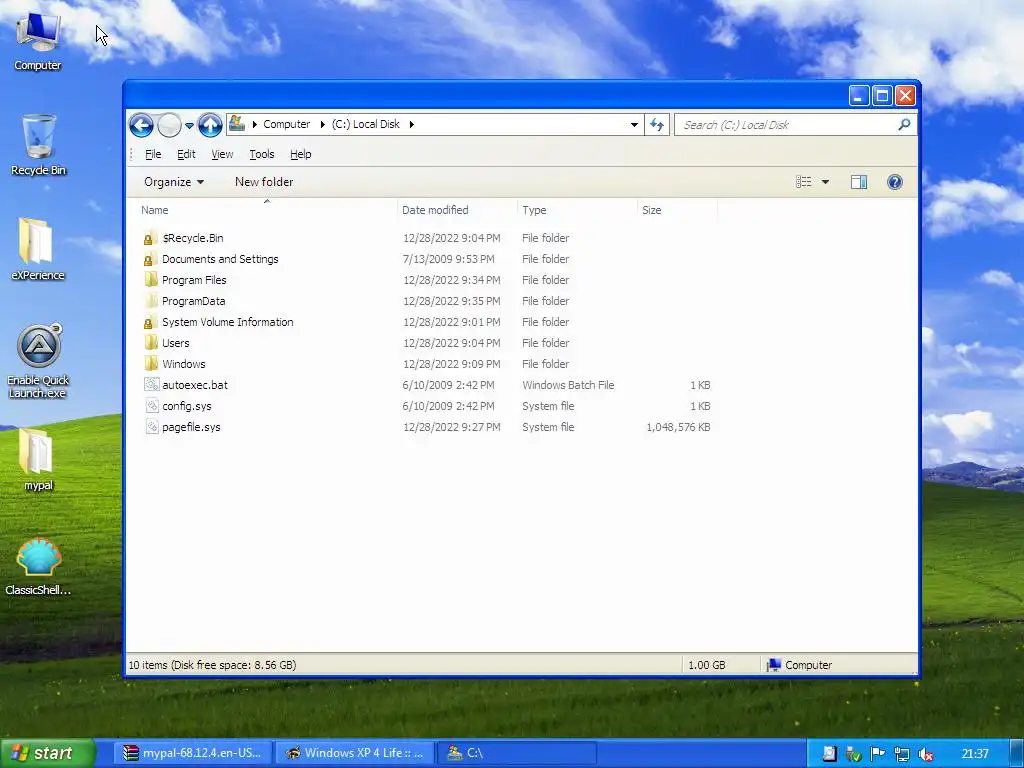This screenshot has height=768, width=1024.
Task: Expand the arrow after Computer in the address bar
Action: [323, 124]
